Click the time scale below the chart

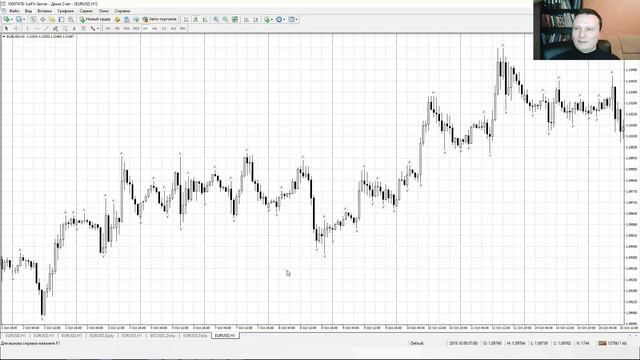point(312,328)
